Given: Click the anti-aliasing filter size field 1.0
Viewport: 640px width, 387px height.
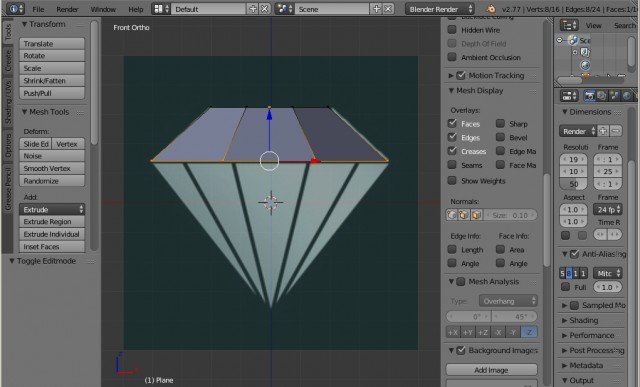Looking at the screenshot, I should 607,287.
